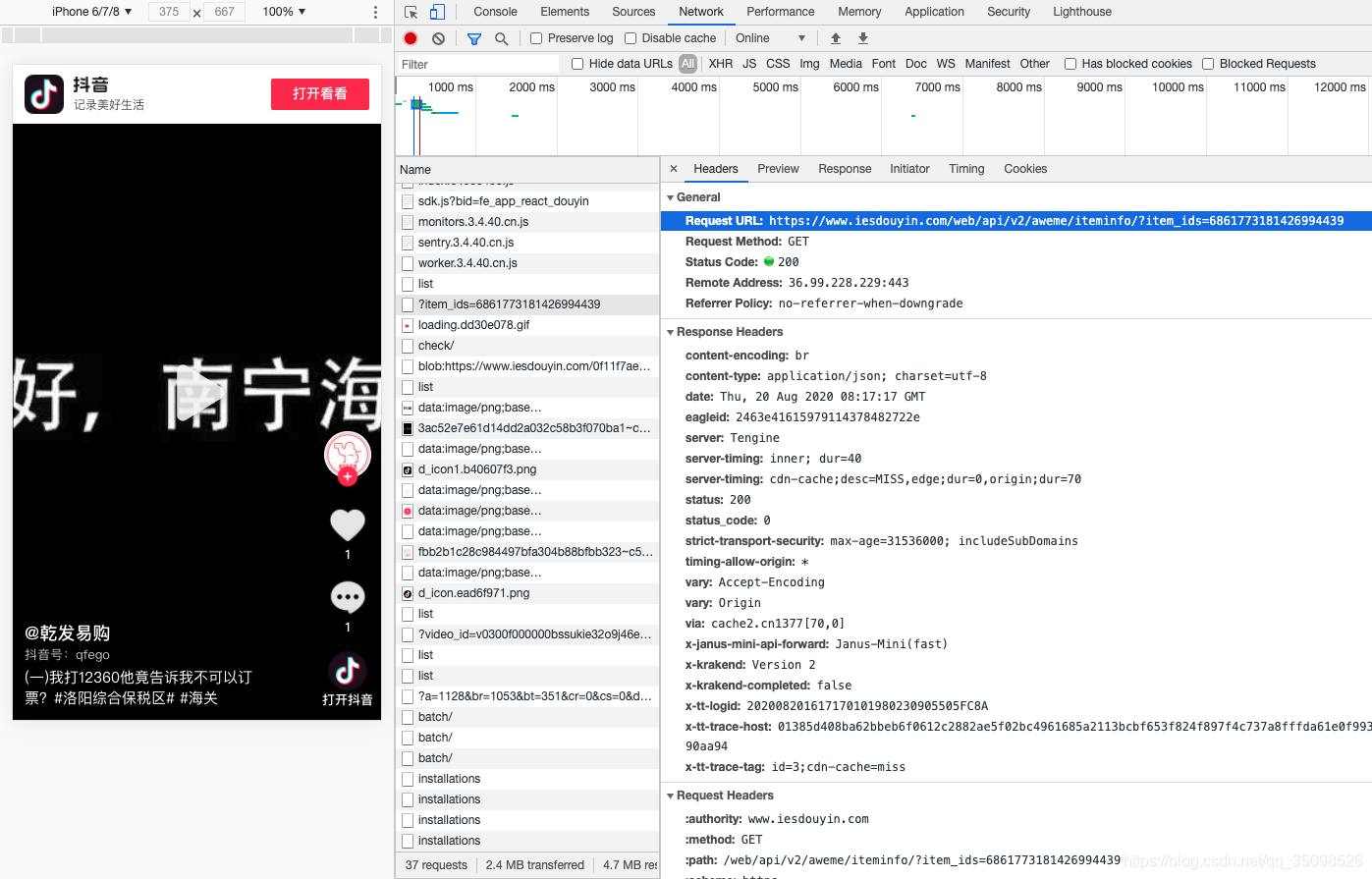Open network search with the magnifier icon
Image resolution: width=1372 pixels, height=879 pixels.
(x=502, y=38)
